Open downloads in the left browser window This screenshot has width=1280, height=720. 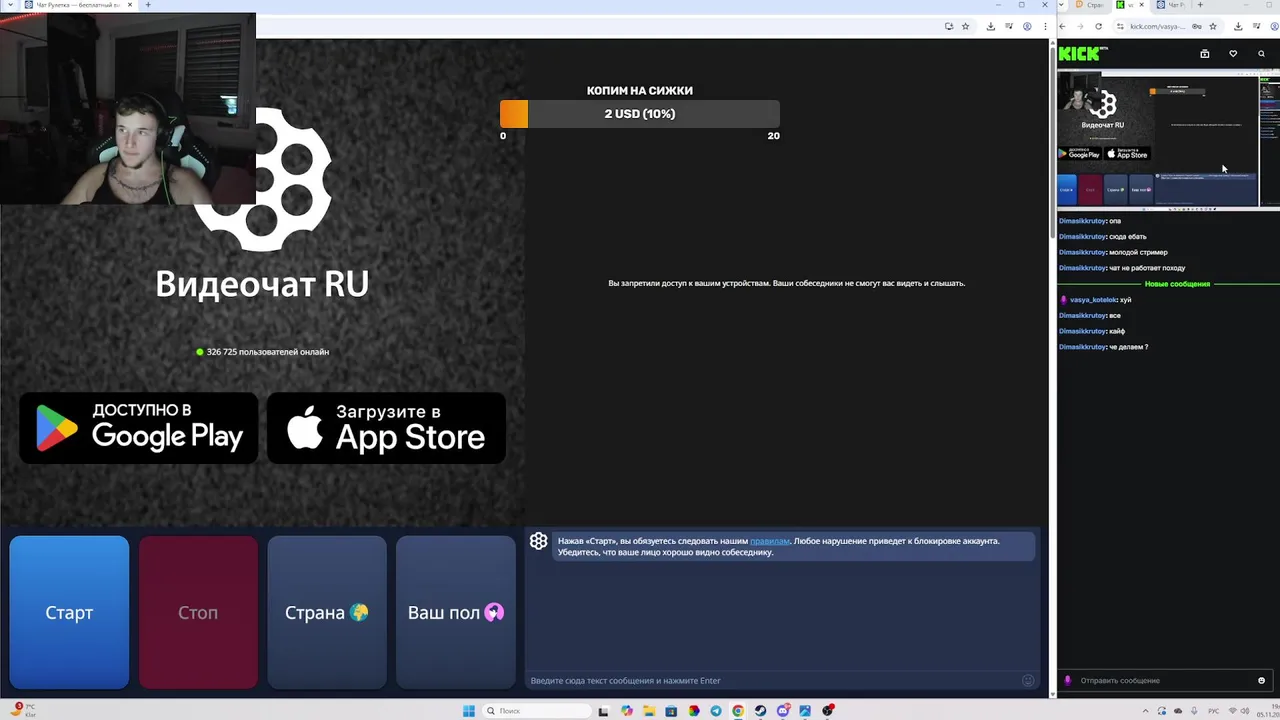click(990, 26)
